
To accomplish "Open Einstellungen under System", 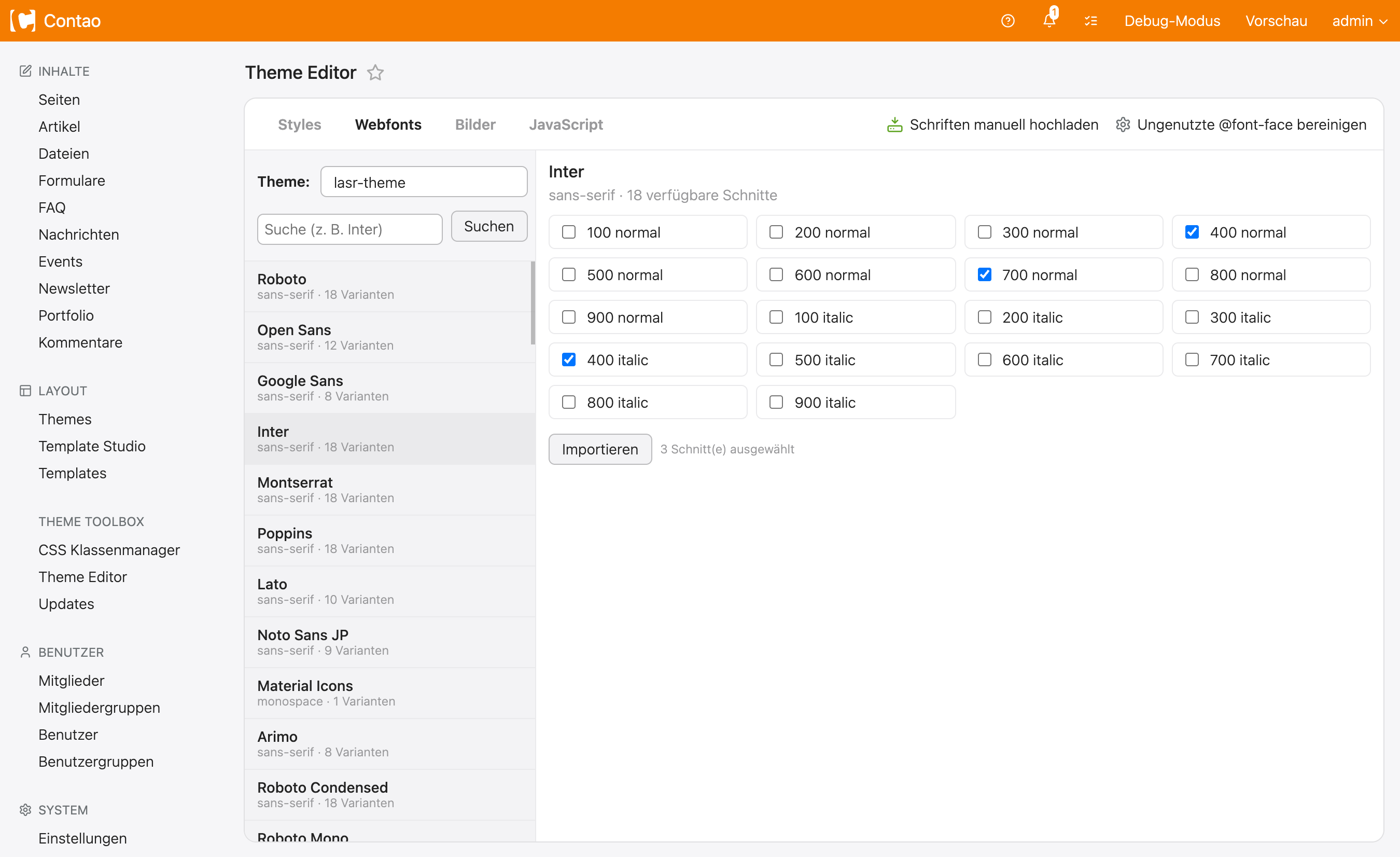I will 82,838.
